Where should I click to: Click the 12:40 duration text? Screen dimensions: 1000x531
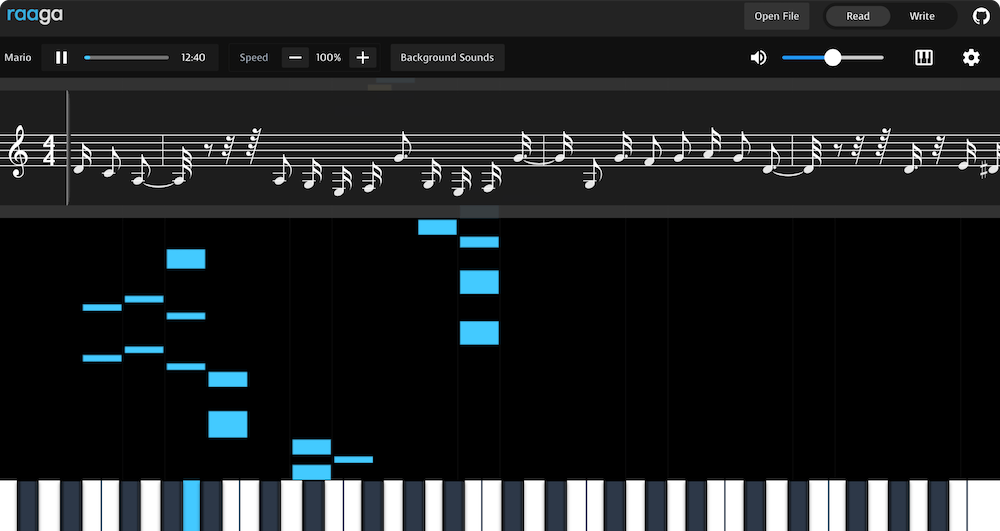193,57
